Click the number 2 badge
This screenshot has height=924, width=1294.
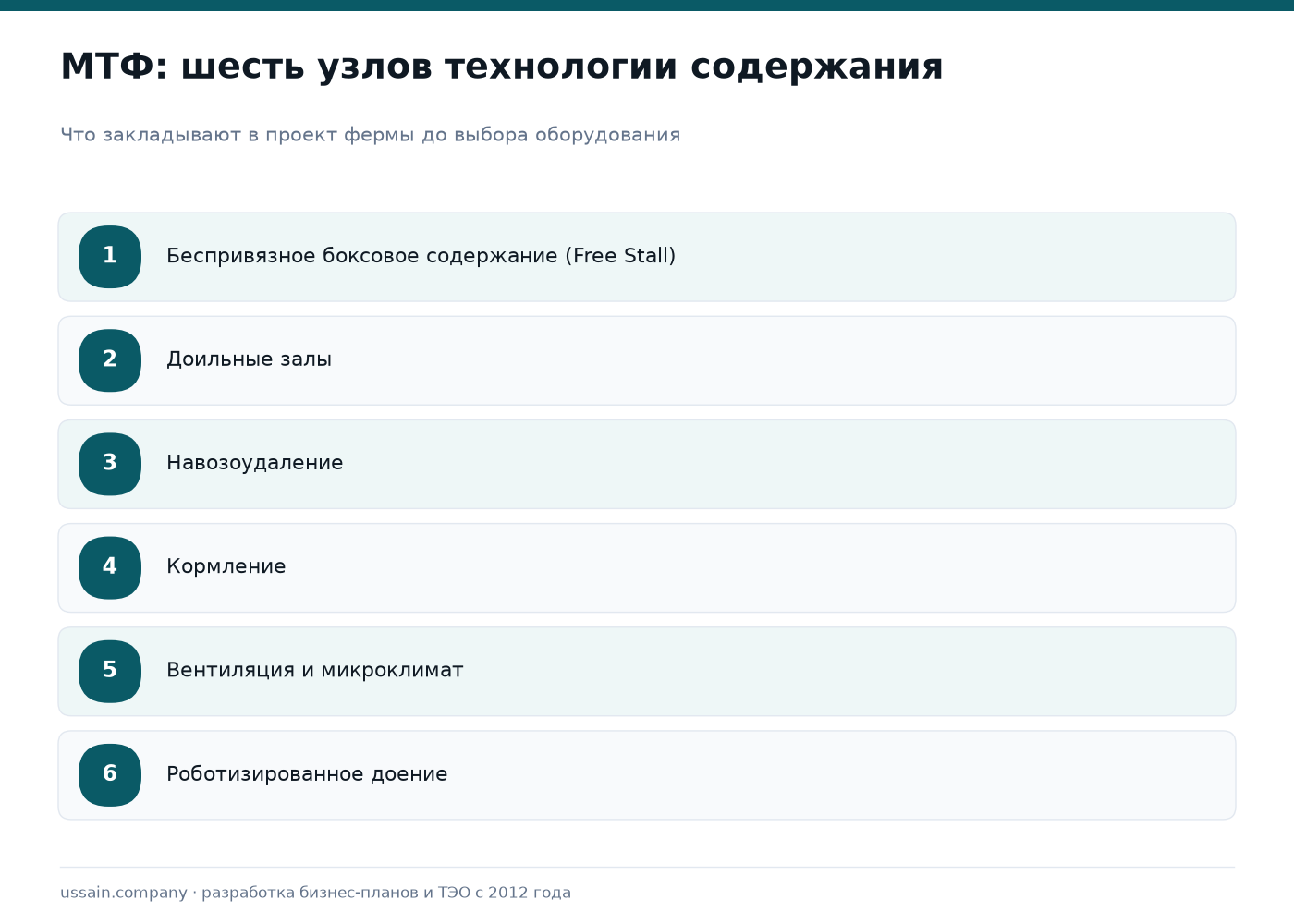[x=110, y=360]
